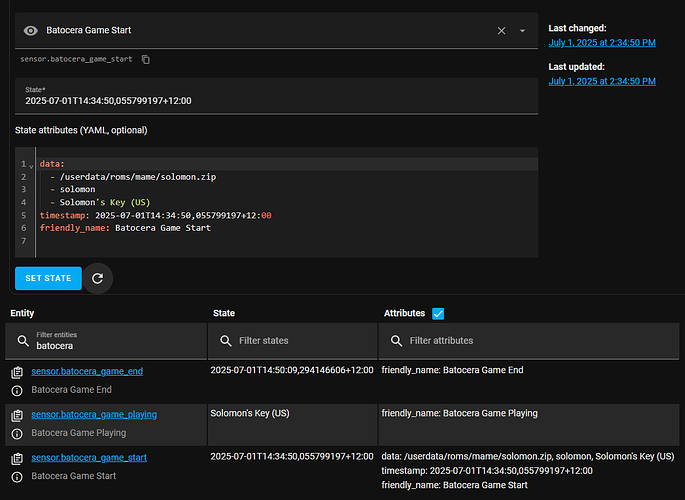Click the friendly_name line in the YAML editor
This screenshot has width=685, height=500.
[125, 228]
